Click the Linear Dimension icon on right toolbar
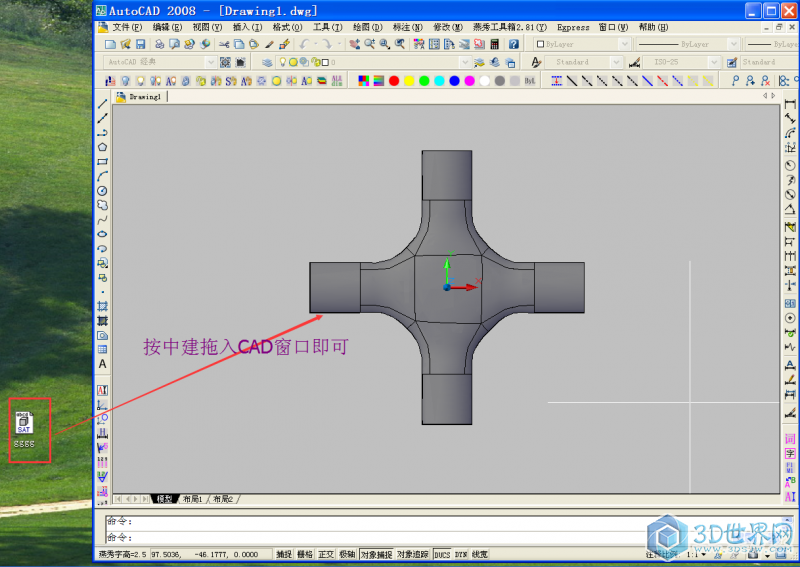 (x=790, y=104)
